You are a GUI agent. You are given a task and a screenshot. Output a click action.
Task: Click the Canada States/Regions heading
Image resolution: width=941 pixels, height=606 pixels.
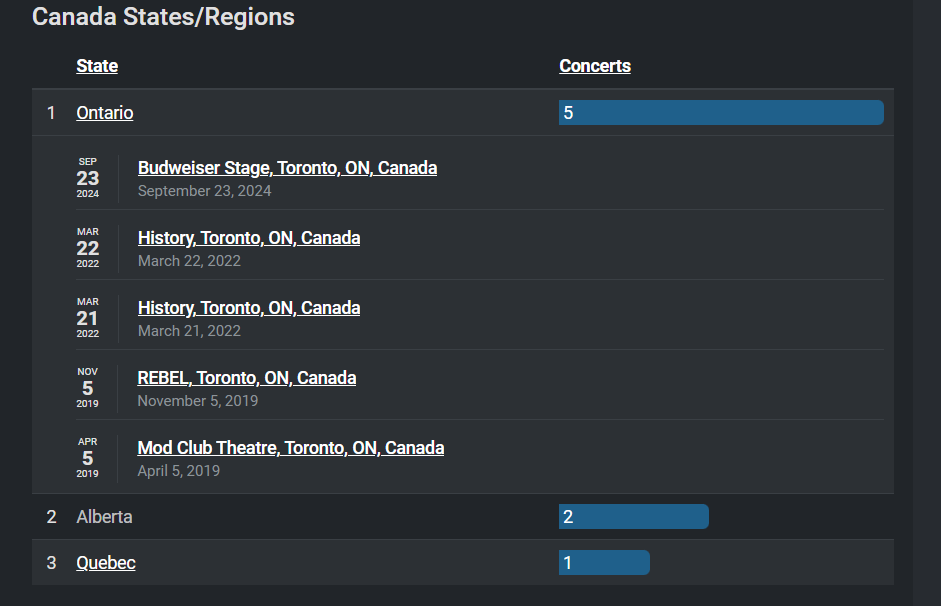[163, 16]
